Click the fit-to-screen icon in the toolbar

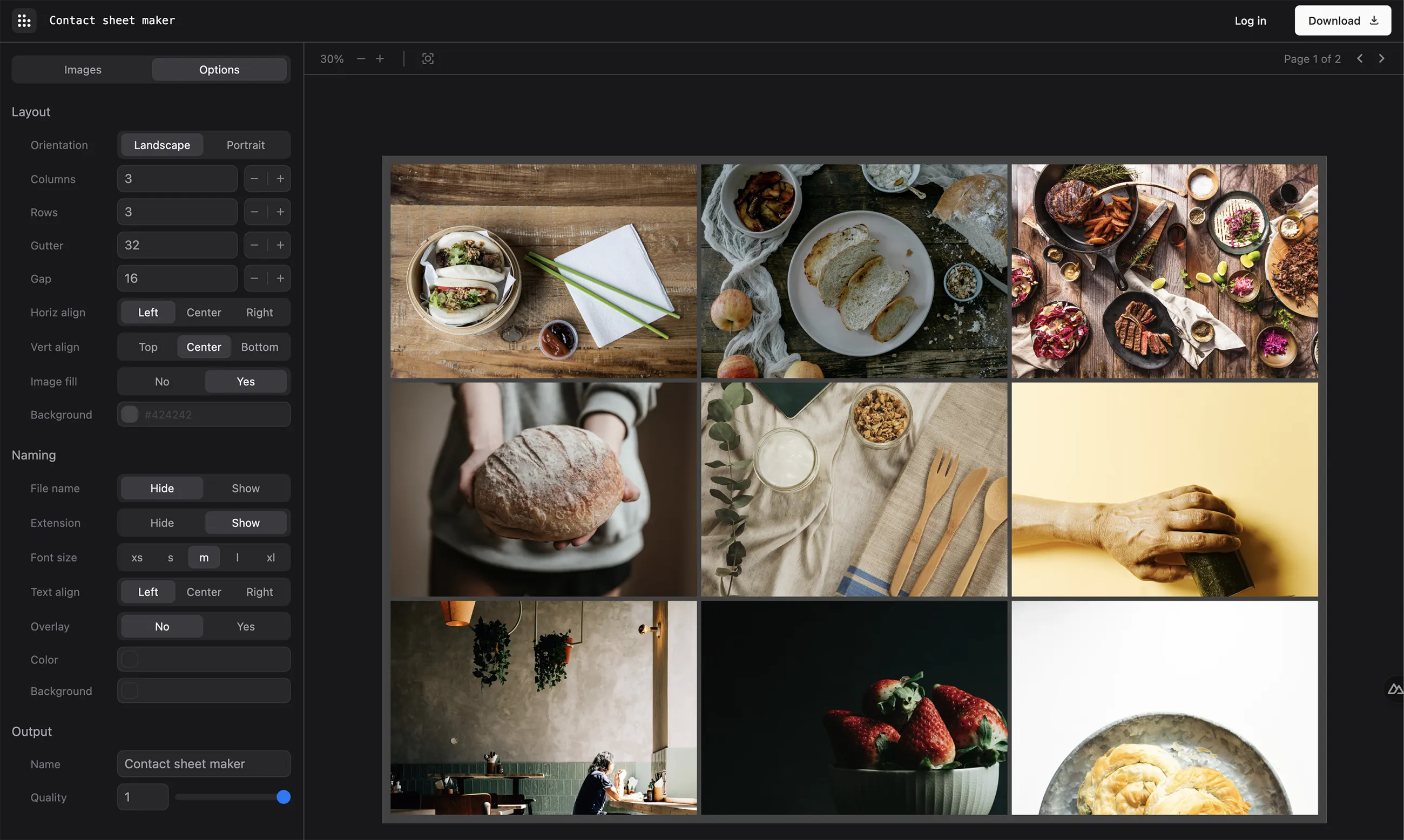428,58
